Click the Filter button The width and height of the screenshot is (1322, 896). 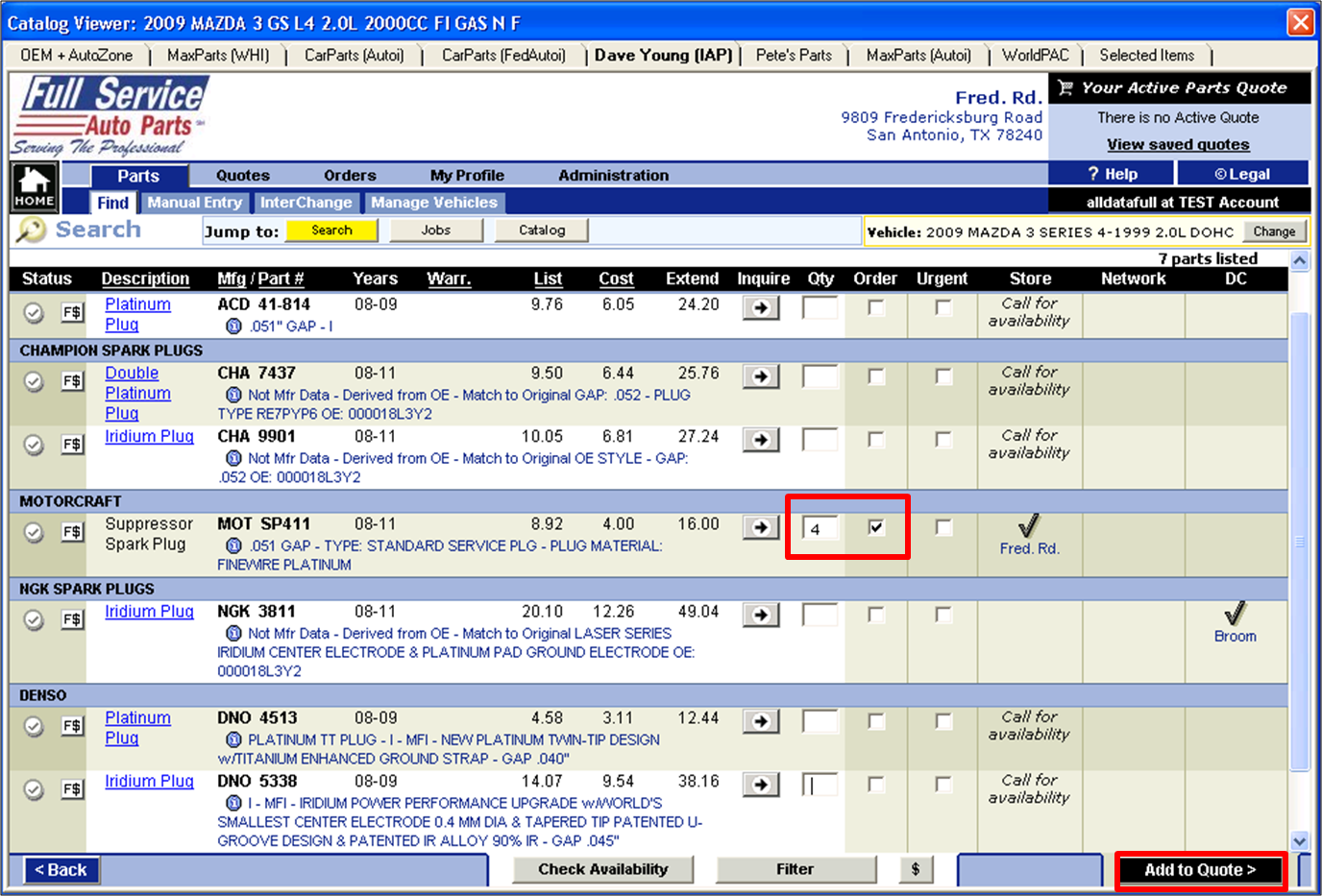click(x=796, y=869)
